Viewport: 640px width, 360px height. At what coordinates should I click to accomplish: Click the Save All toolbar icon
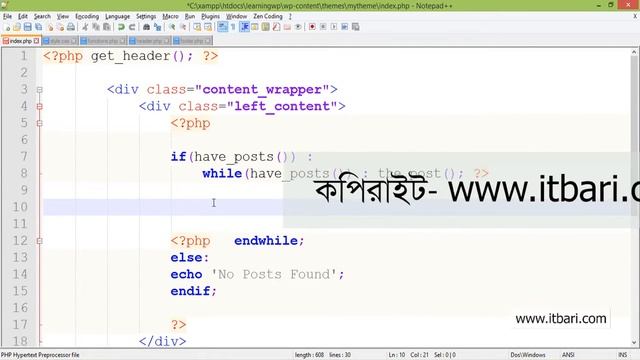38,27
